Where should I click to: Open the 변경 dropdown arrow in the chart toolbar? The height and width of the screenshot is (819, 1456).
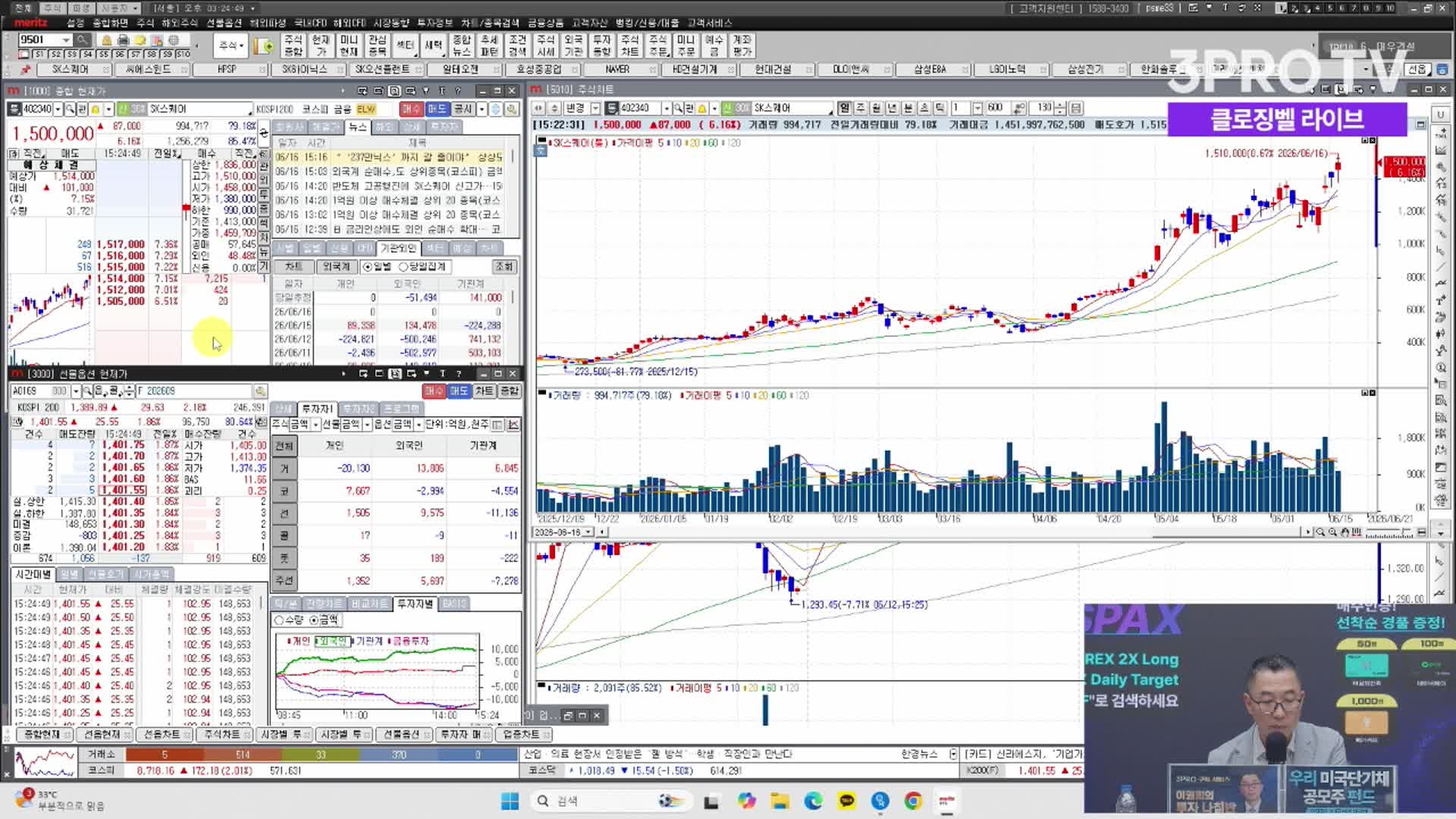coord(595,108)
